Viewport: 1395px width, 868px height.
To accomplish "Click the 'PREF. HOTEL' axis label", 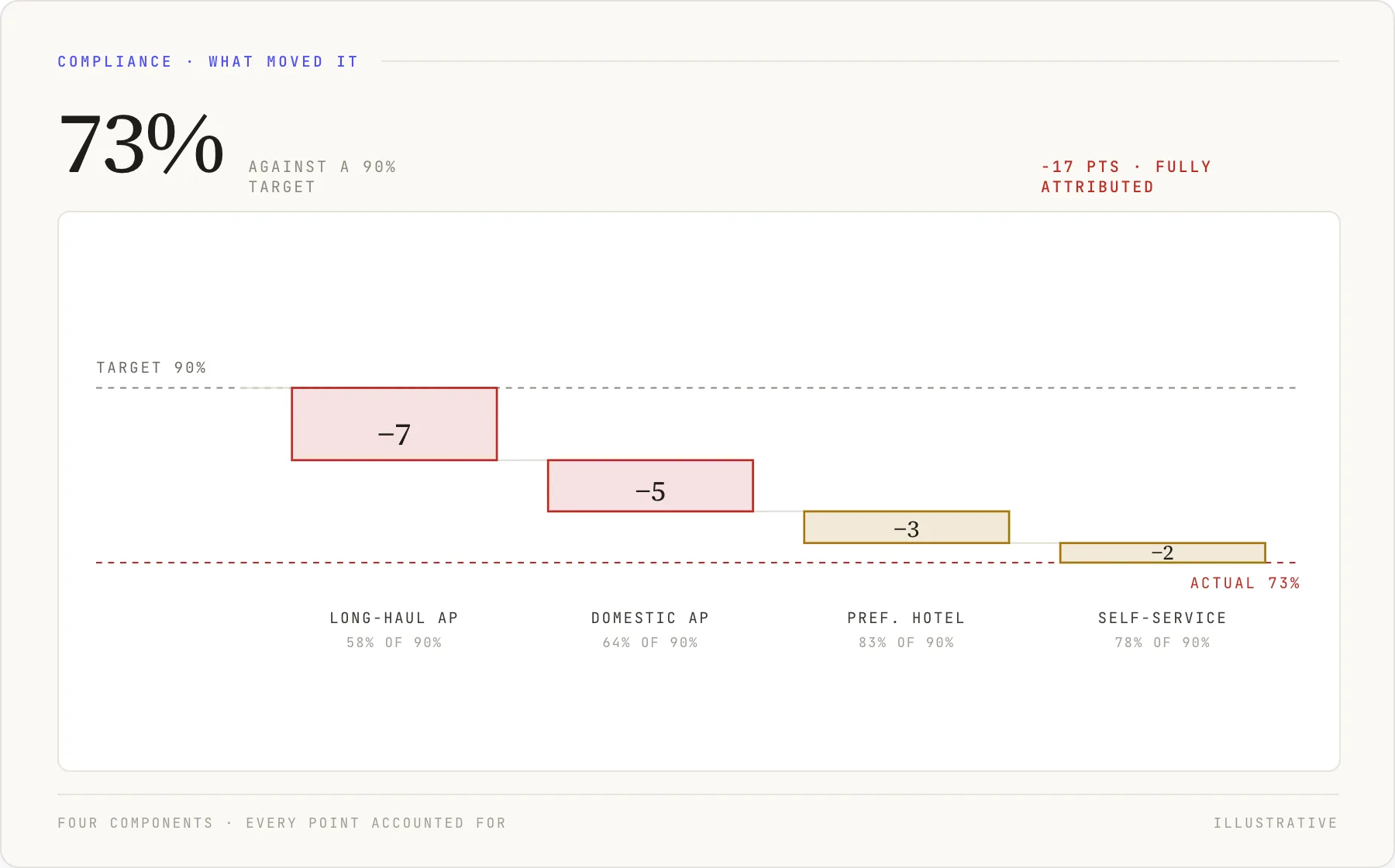I will tap(906, 618).
